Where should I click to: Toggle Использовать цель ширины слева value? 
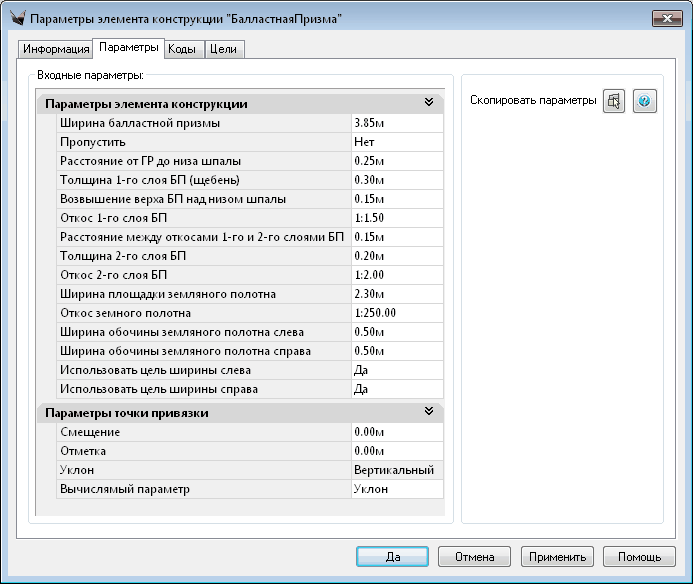(396, 370)
